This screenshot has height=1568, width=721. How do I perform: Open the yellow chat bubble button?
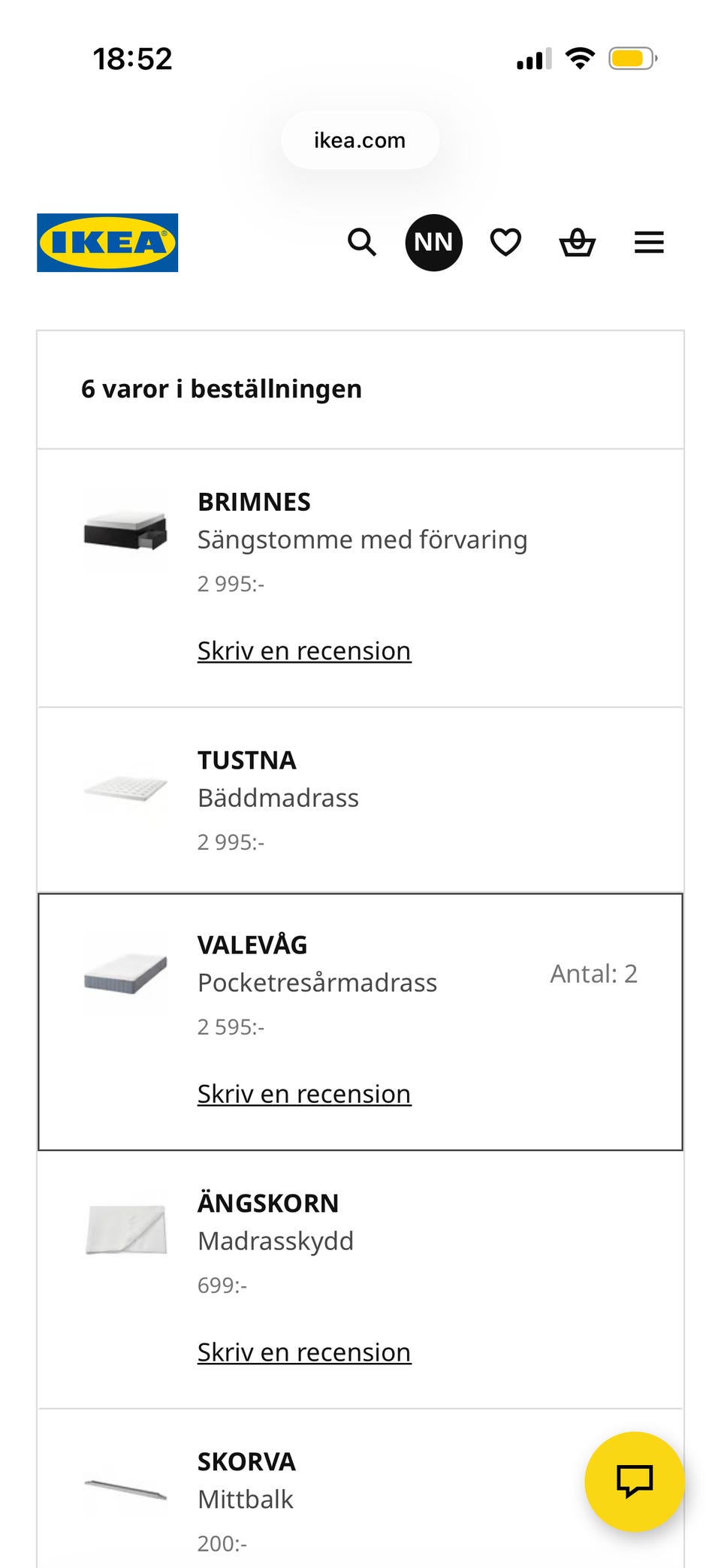(x=635, y=1482)
